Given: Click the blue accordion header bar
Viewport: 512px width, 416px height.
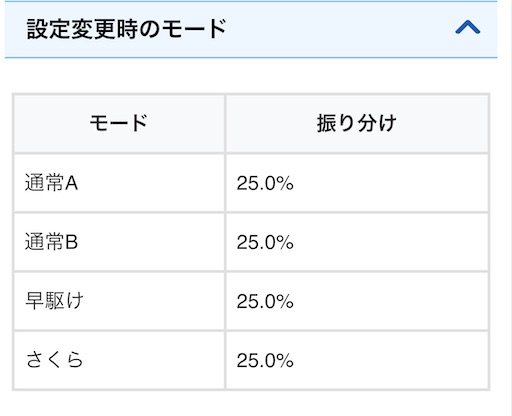Looking at the screenshot, I should (x=251, y=29).
